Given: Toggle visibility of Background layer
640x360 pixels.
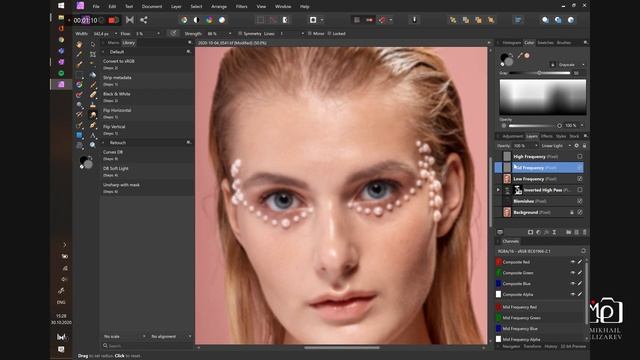Looking at the screenshot, I should (x=580, y=212).
